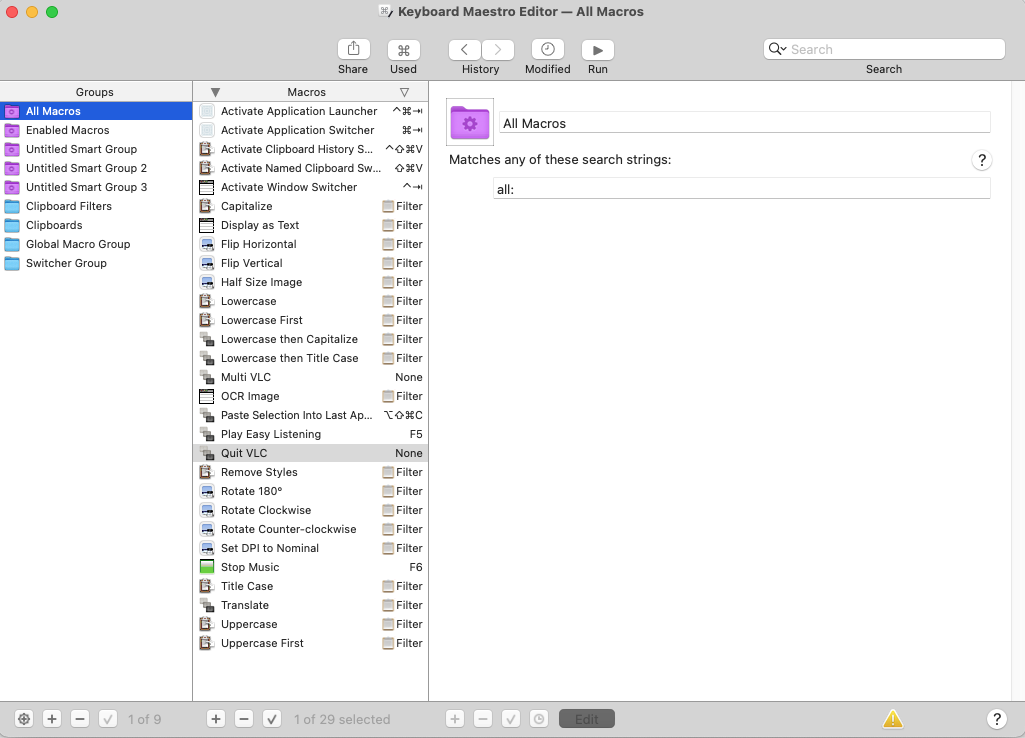Click the Untitled Smart Group folder icon
This screenshot has height=738, width=1025.
tap(12, 149)
